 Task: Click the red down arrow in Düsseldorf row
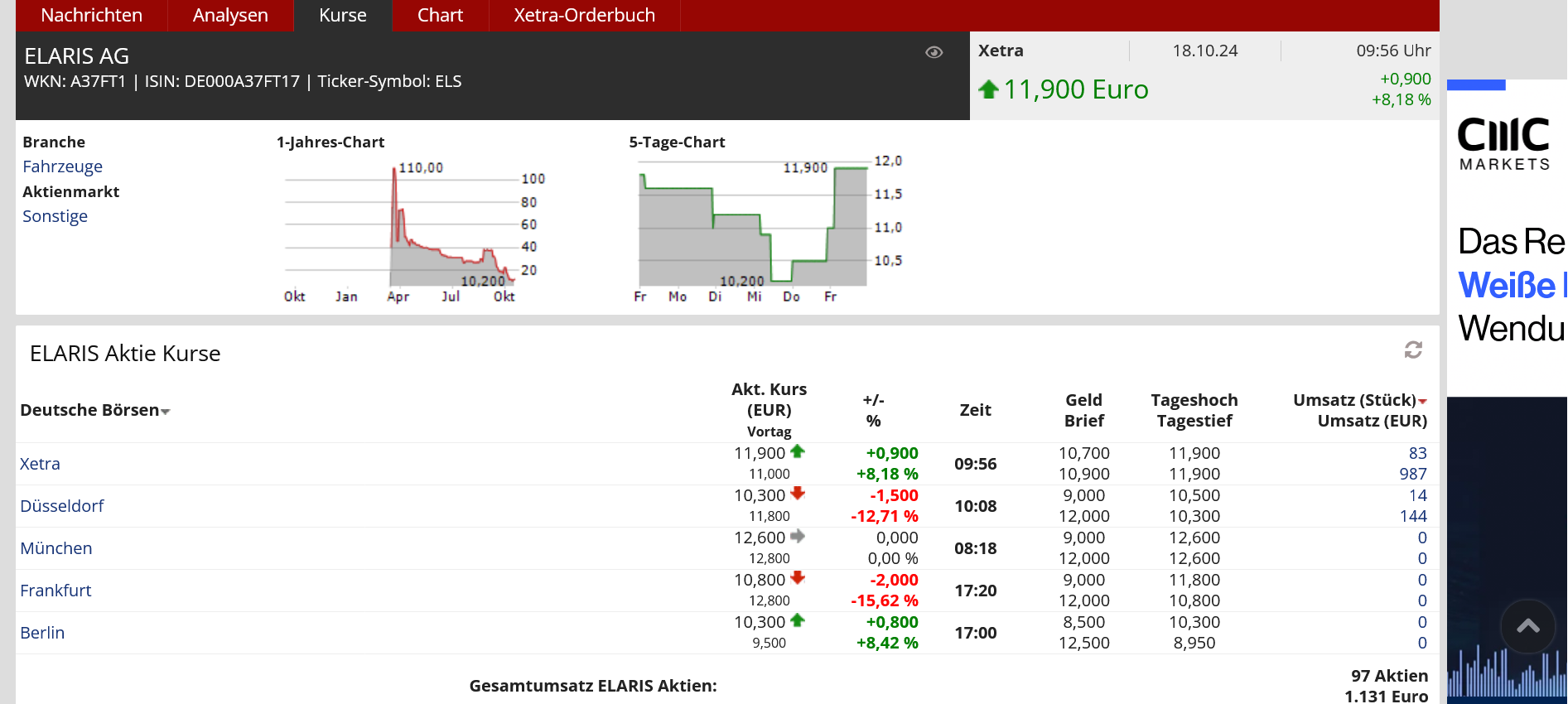798,494
